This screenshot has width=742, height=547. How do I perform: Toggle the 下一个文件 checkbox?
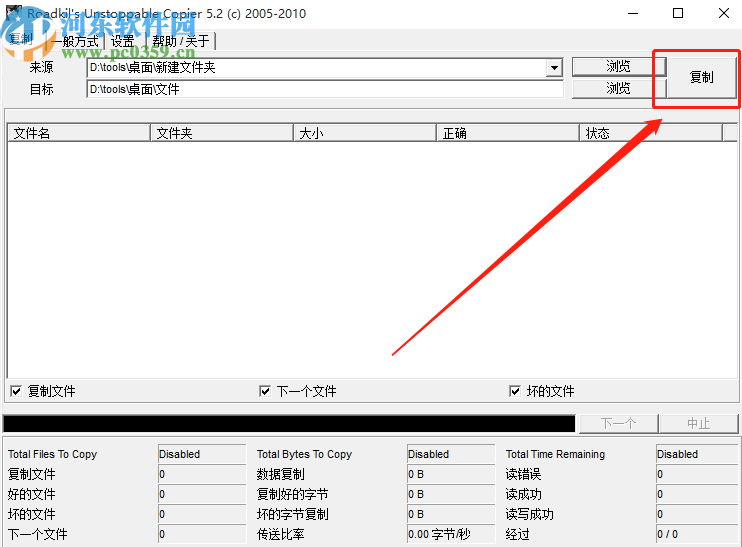point(265,391)
